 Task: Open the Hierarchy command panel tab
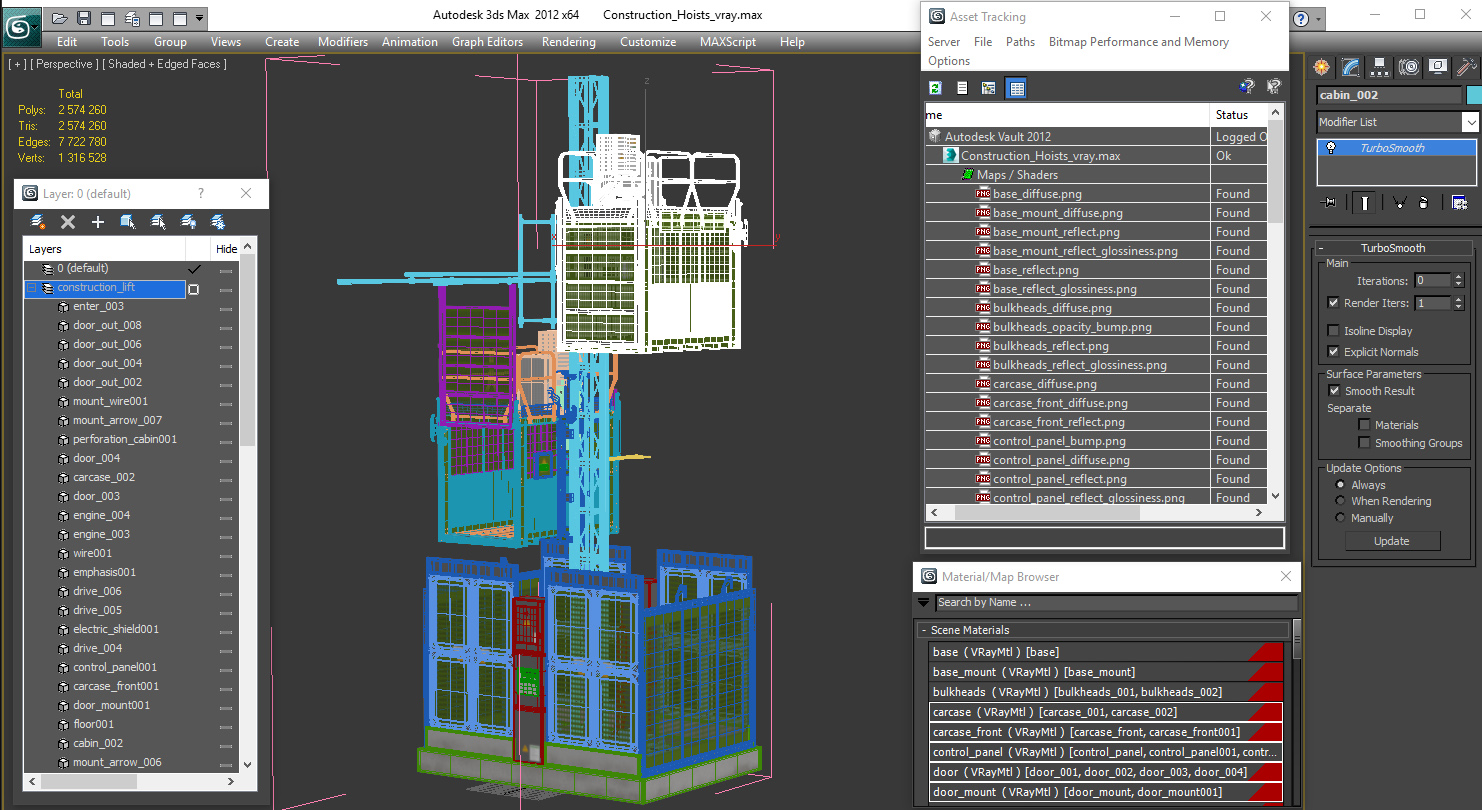(1380, 67)
